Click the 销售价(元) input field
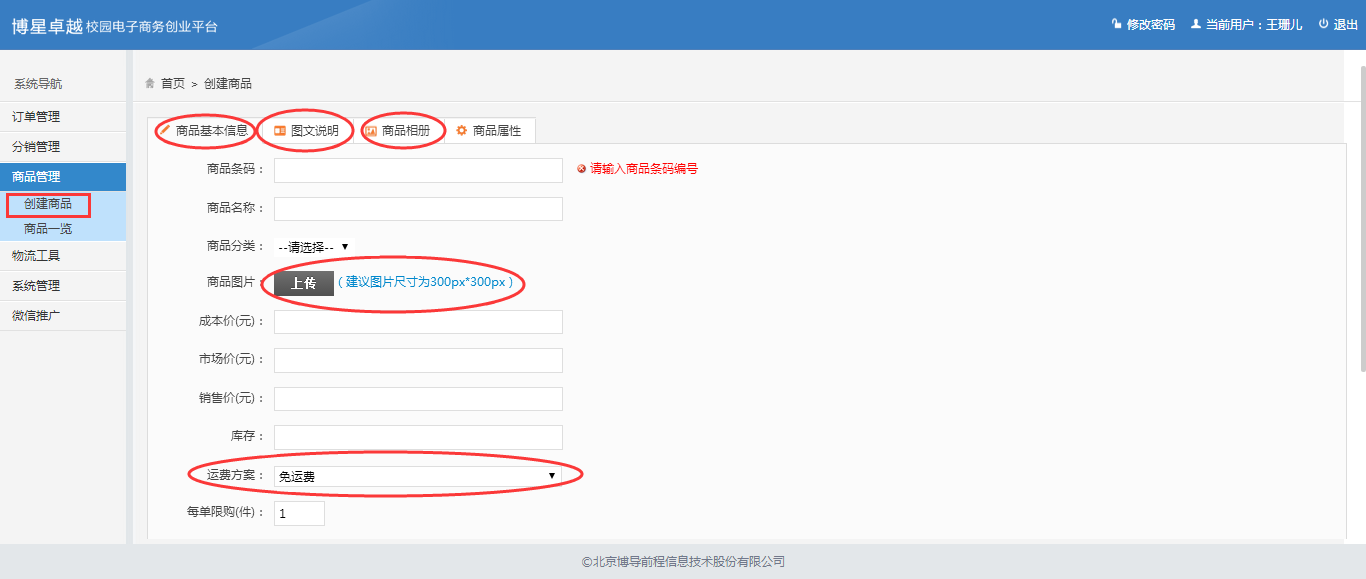Screen dimensions: 1366x579 418,399
